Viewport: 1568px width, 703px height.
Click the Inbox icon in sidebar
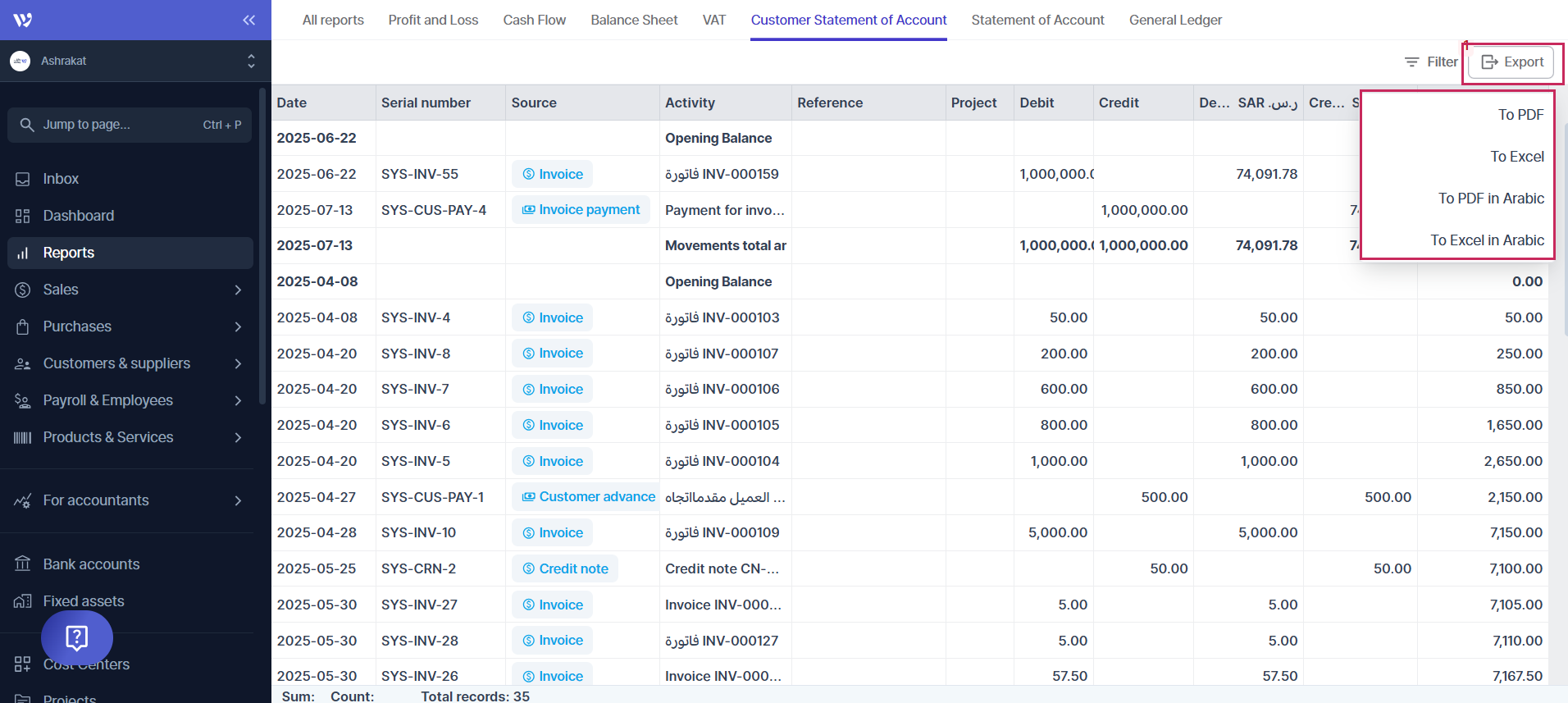point(22,179)
